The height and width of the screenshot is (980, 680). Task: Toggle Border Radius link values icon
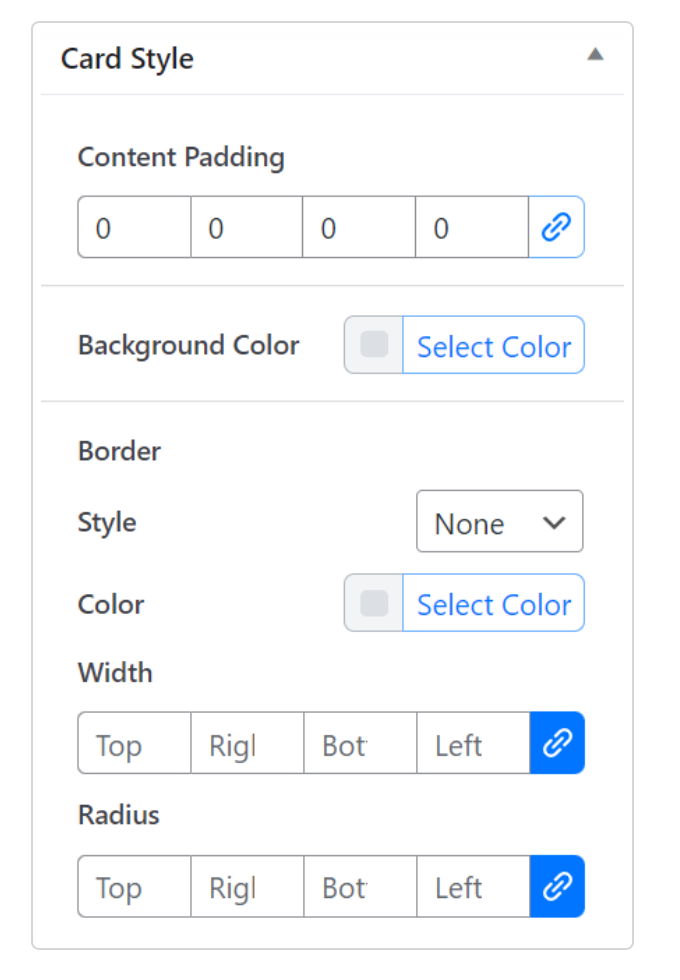coord(556,886)
